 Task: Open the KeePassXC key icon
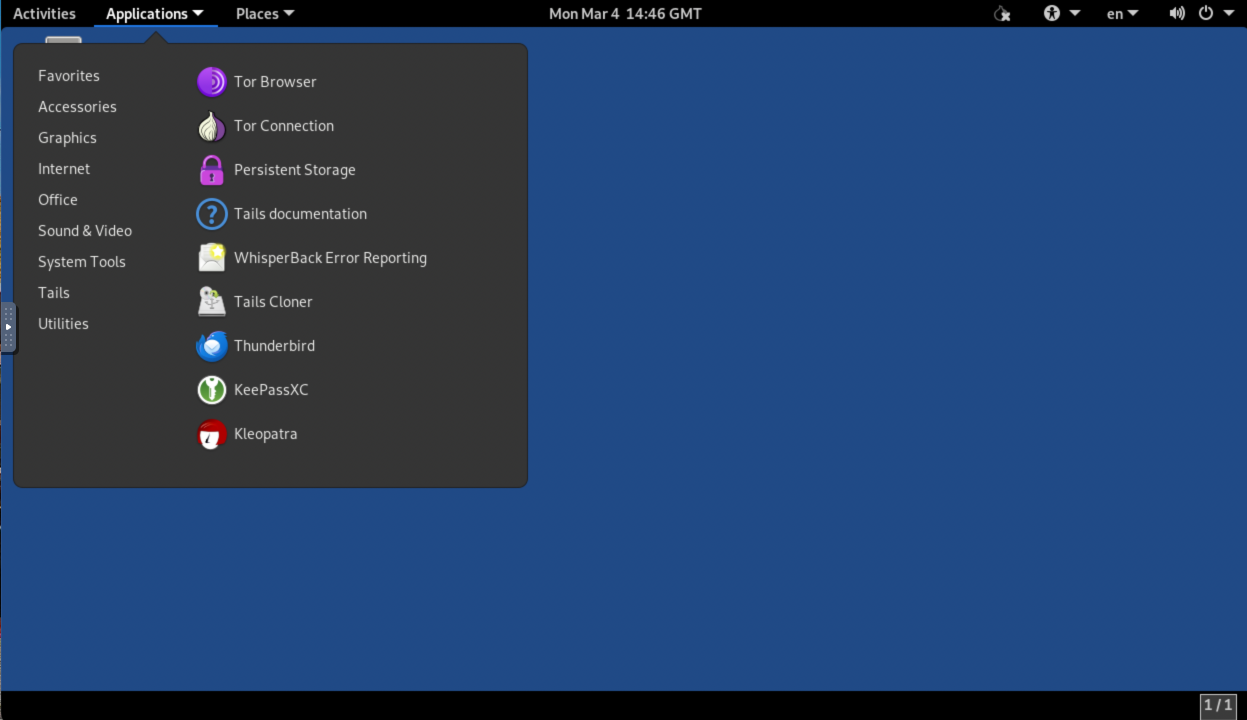[212, 390]
